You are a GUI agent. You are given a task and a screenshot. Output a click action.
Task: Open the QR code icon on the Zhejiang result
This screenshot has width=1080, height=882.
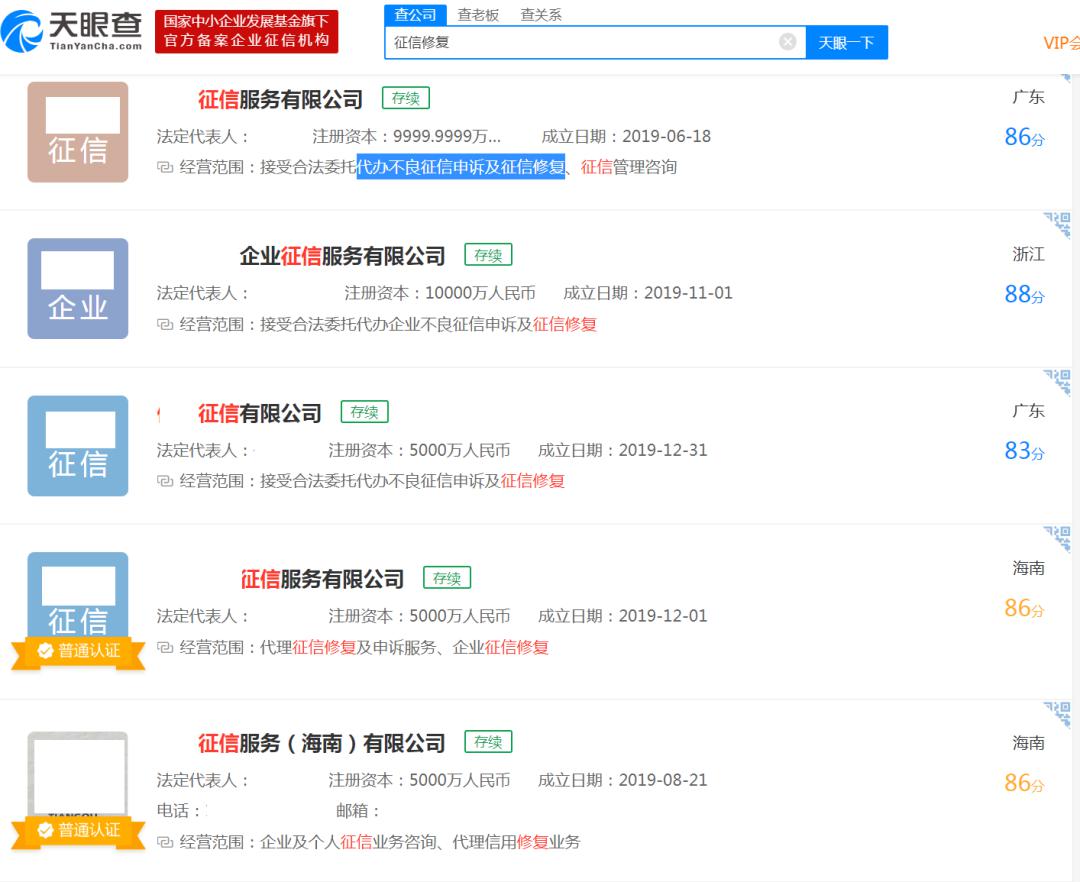[x=1057, y=224]
